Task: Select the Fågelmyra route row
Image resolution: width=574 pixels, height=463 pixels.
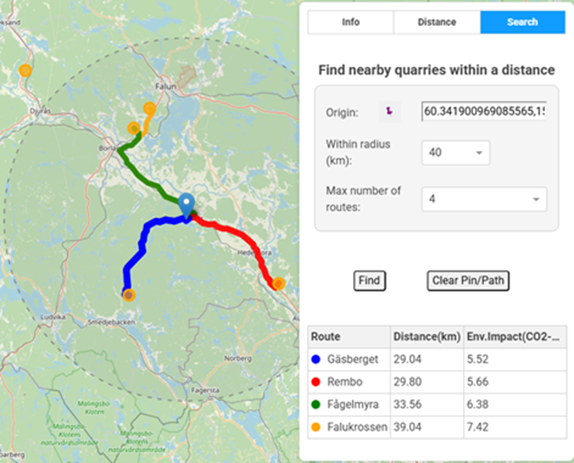Action: [437, 405]
